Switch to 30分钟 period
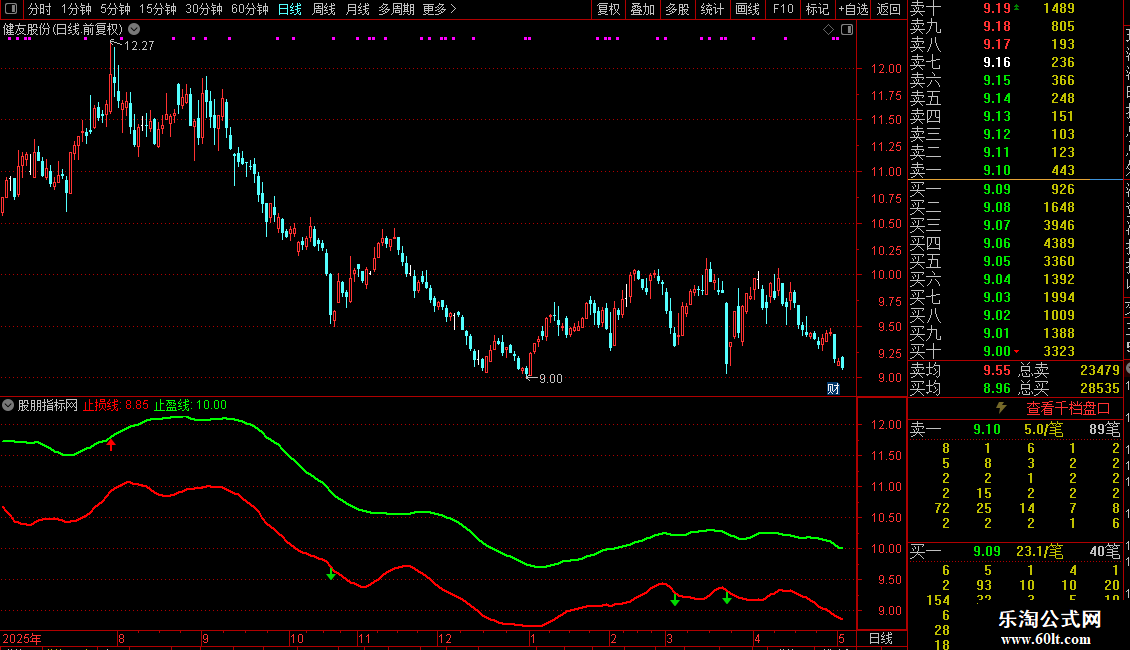 pos(204,9)
